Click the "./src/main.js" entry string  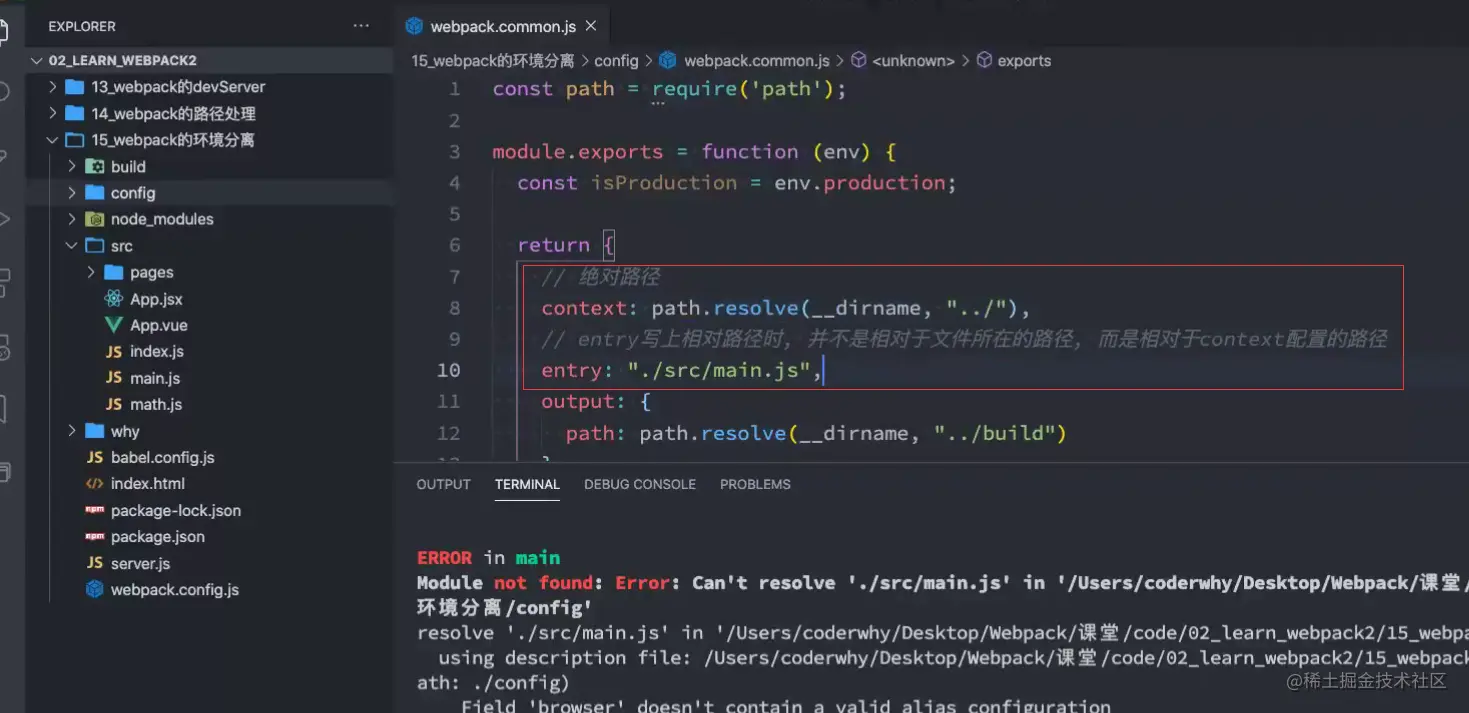[x=719, y=370]
